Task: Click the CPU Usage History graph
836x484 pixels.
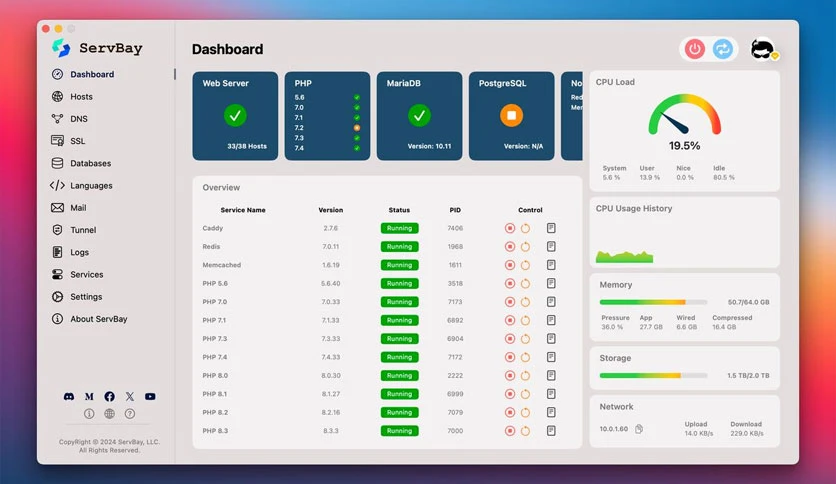Action: point(624,256)
